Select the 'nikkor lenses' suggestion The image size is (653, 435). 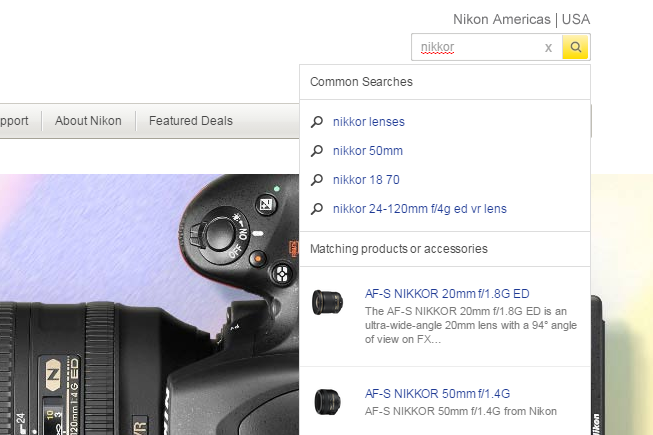369,122
